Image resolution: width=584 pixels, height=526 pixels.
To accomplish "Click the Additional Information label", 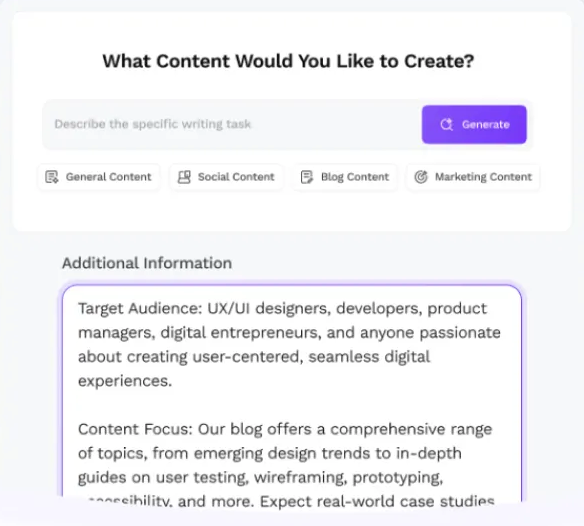I will tap(147, 263).
